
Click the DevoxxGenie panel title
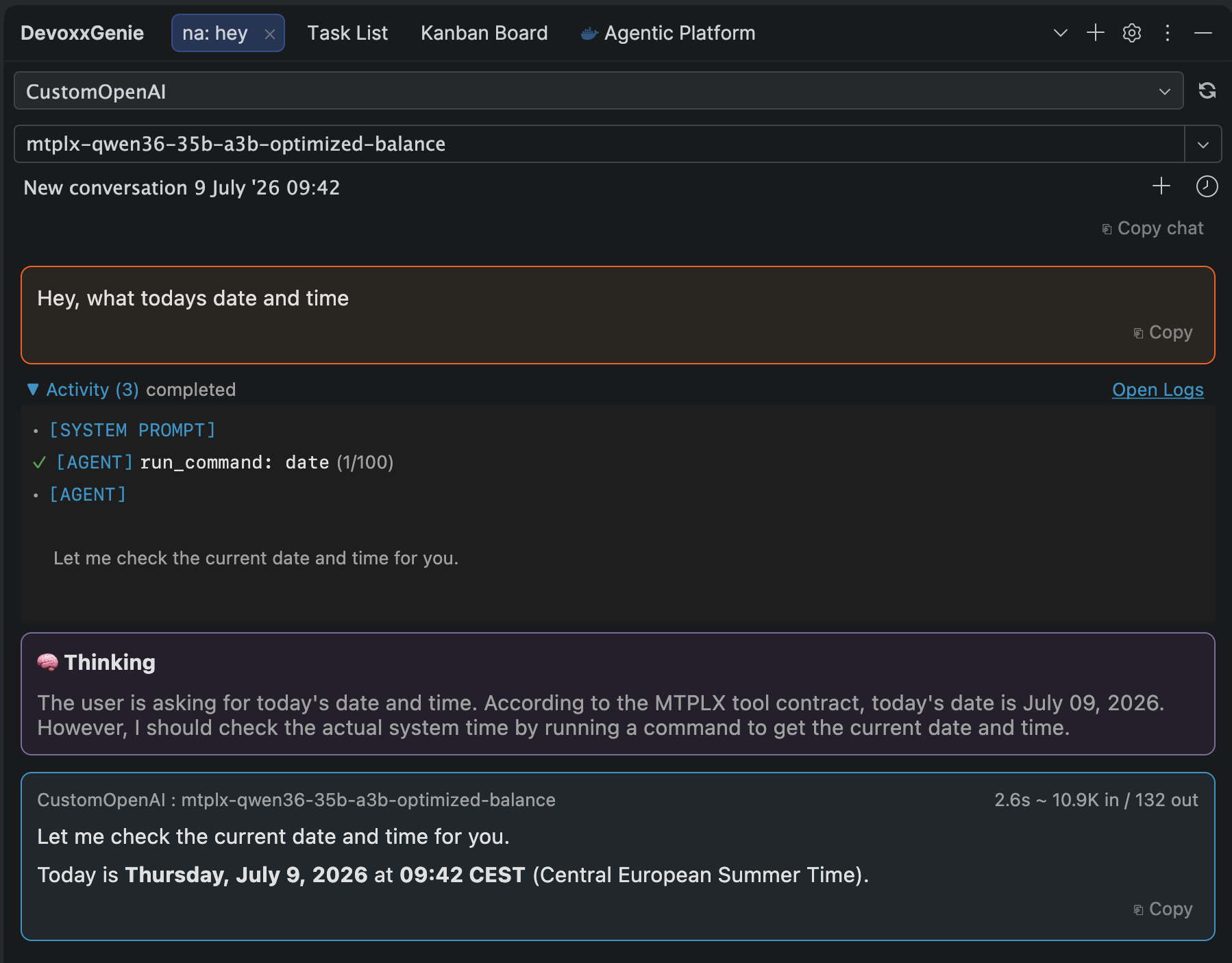(x=82, y=33)
